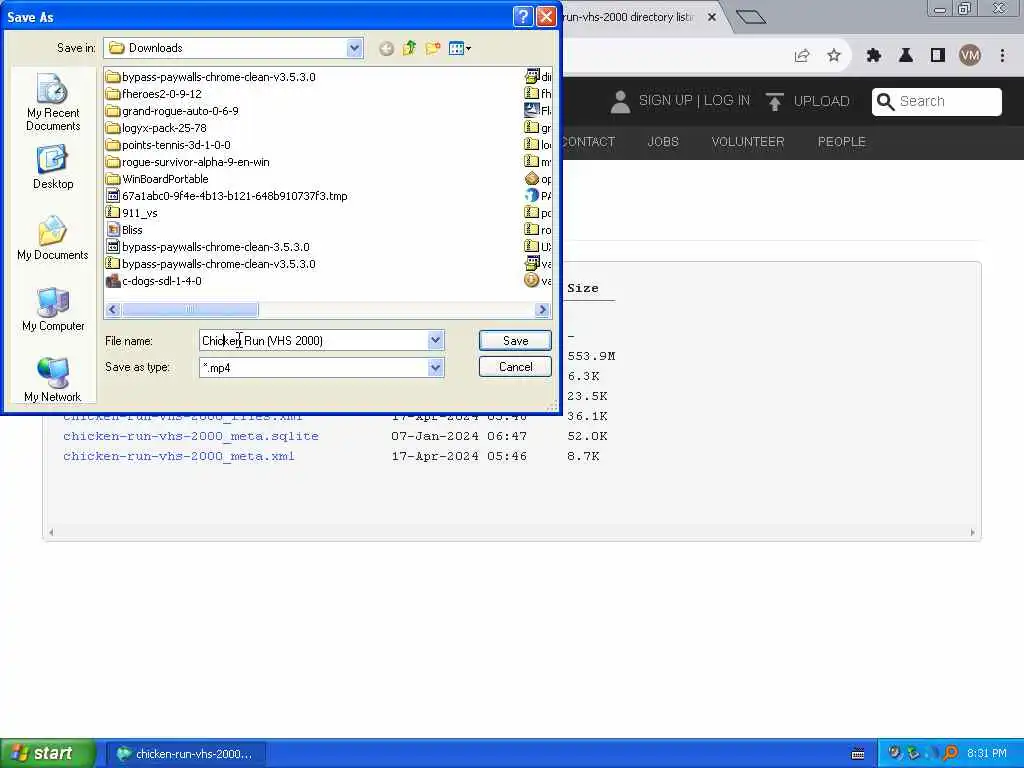Open the PEOPLE navigation item

(x=842, y=142)
